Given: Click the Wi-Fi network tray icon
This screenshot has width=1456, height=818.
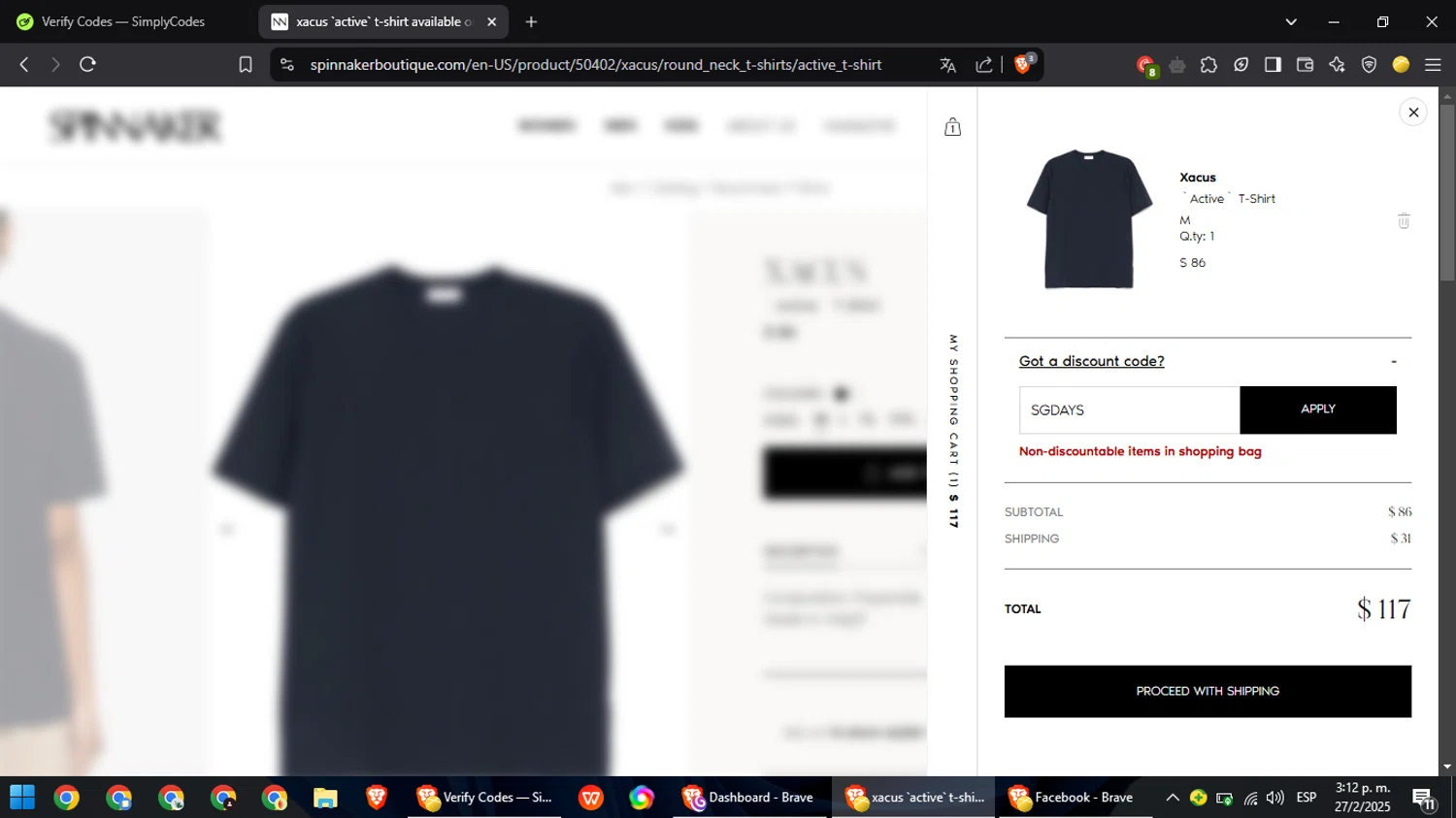Looking at the screenshot, I should [1250, 798].
